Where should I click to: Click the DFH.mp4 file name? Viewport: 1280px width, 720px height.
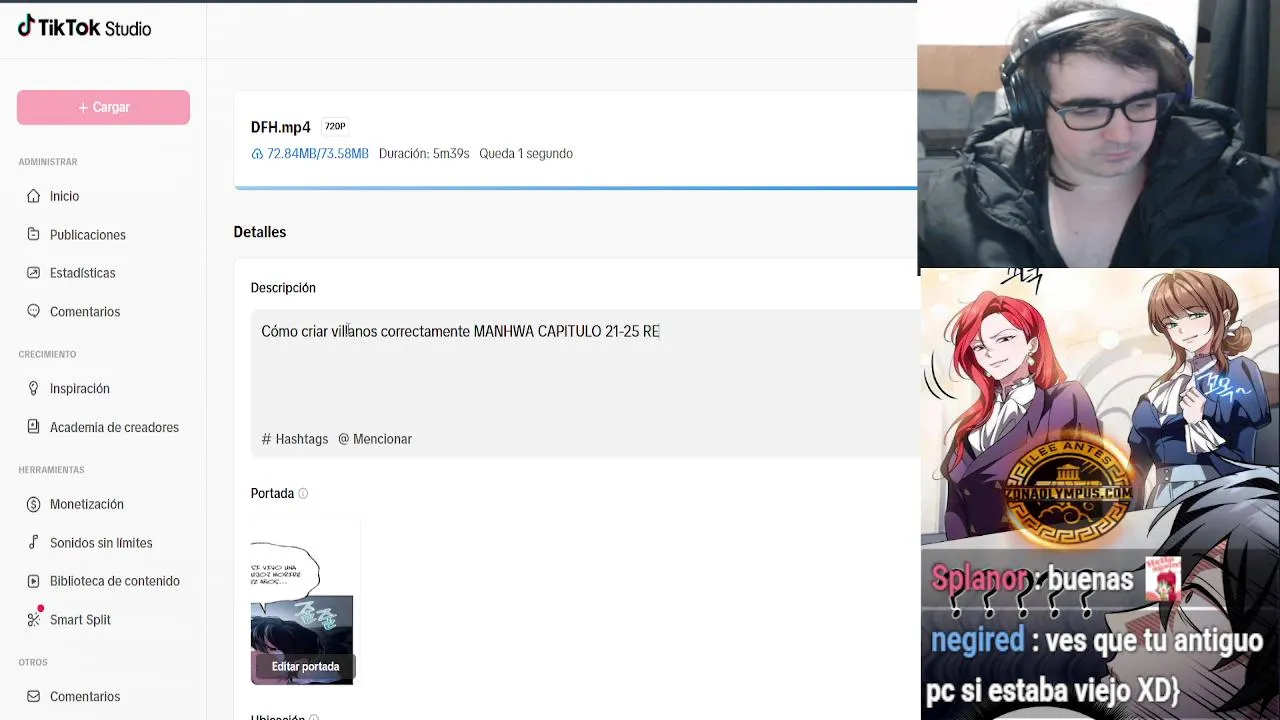click(281, 127)
